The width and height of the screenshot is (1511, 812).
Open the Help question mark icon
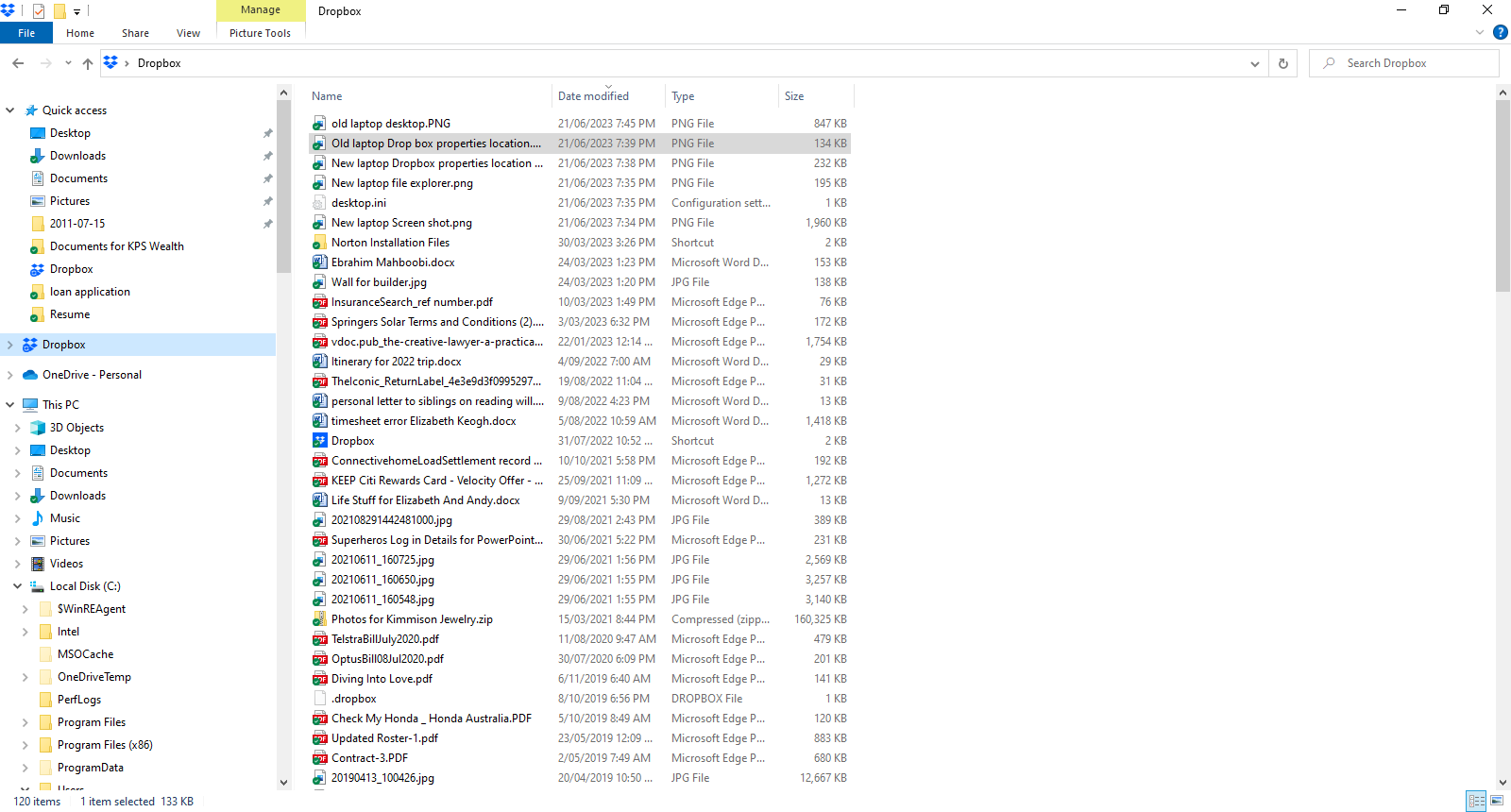click(1500, 32)
